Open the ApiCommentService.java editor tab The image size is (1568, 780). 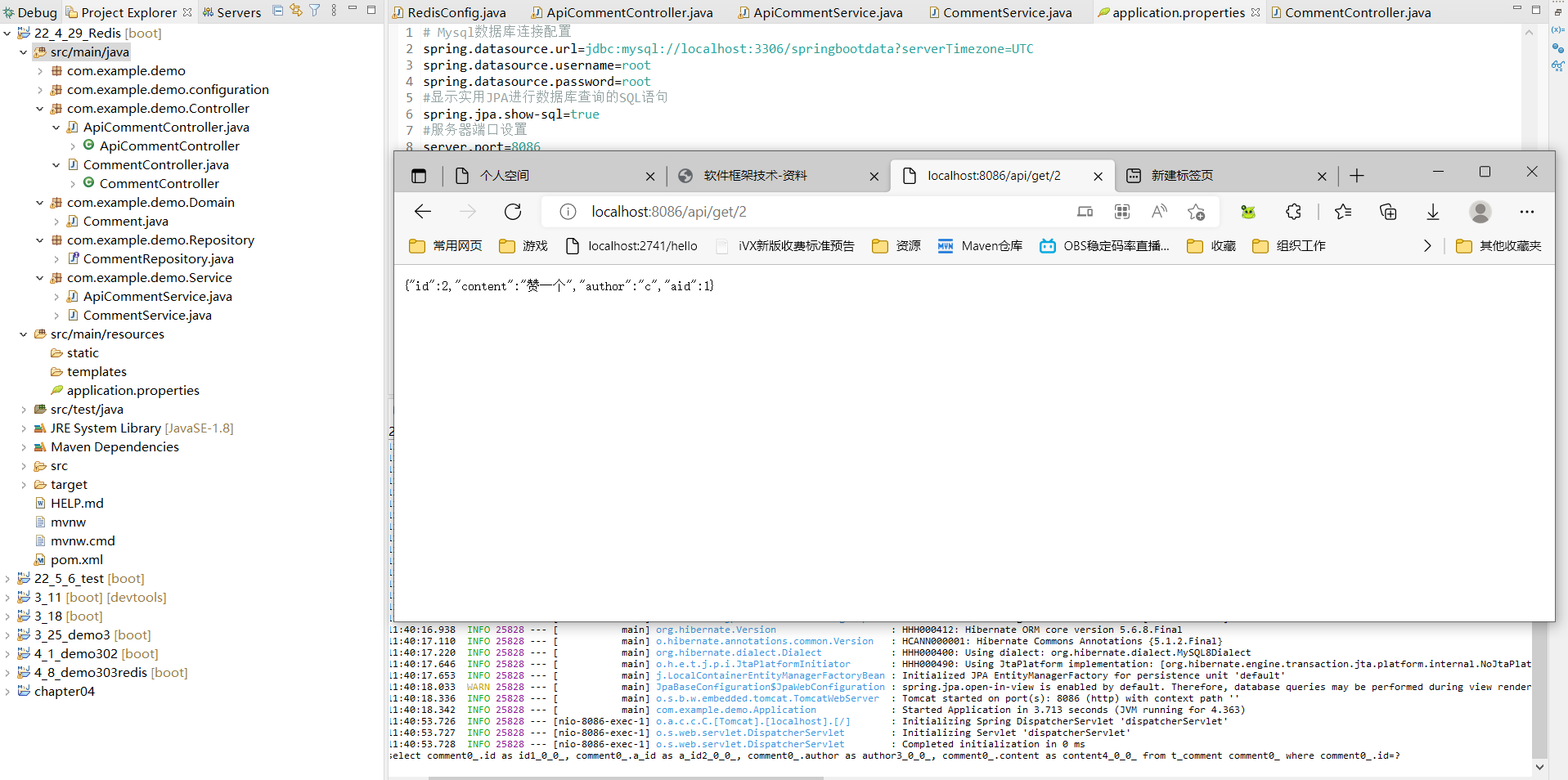point(821,12)
